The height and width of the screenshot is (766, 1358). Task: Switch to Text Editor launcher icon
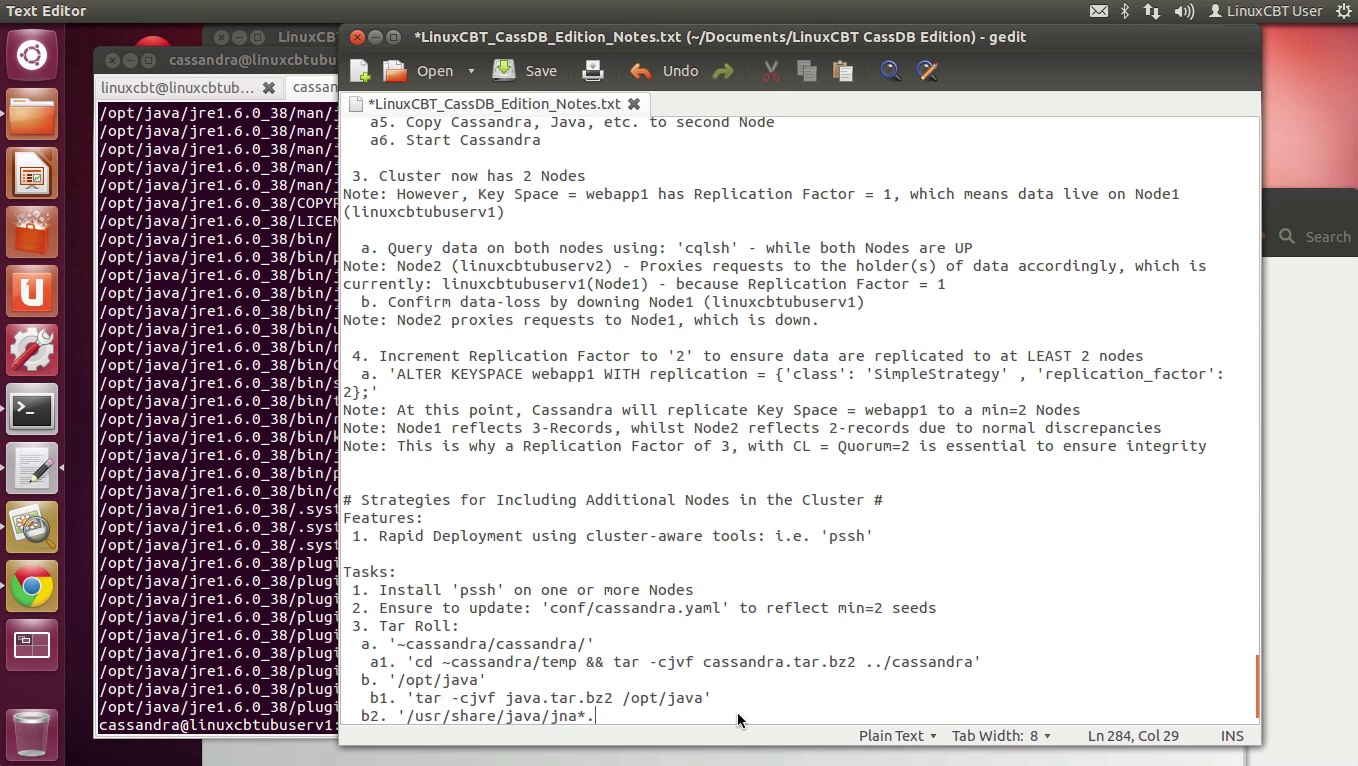pyautogui.click(x=32, y=469)
